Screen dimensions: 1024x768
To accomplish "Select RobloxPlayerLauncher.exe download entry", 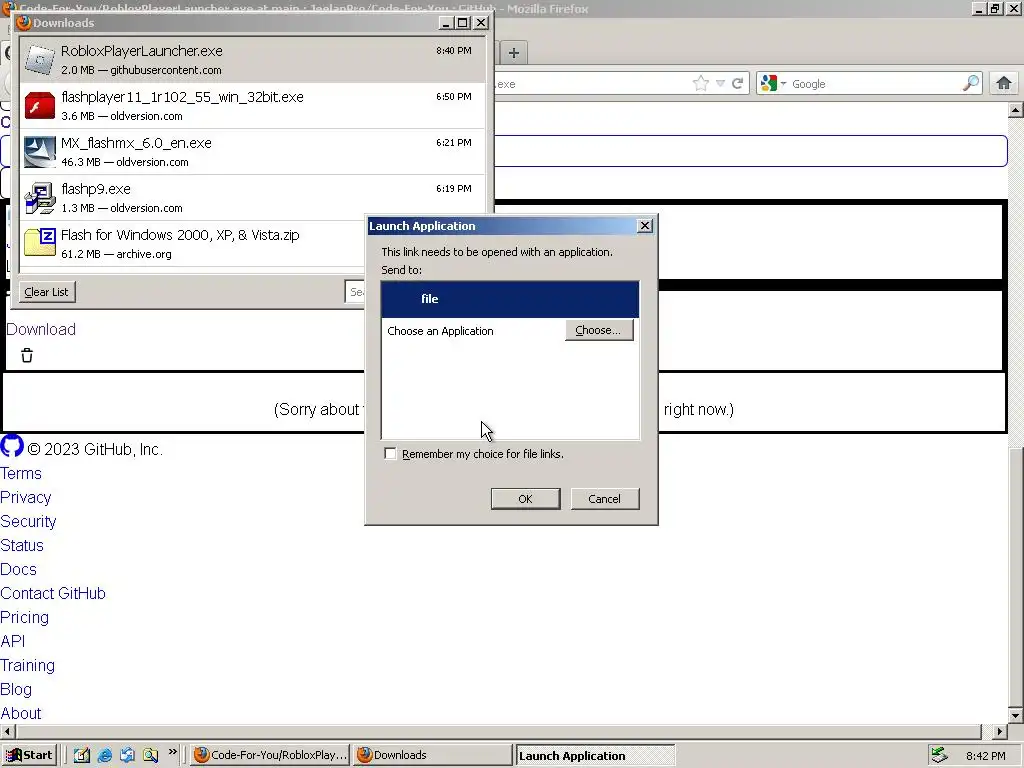I will 253,60.
